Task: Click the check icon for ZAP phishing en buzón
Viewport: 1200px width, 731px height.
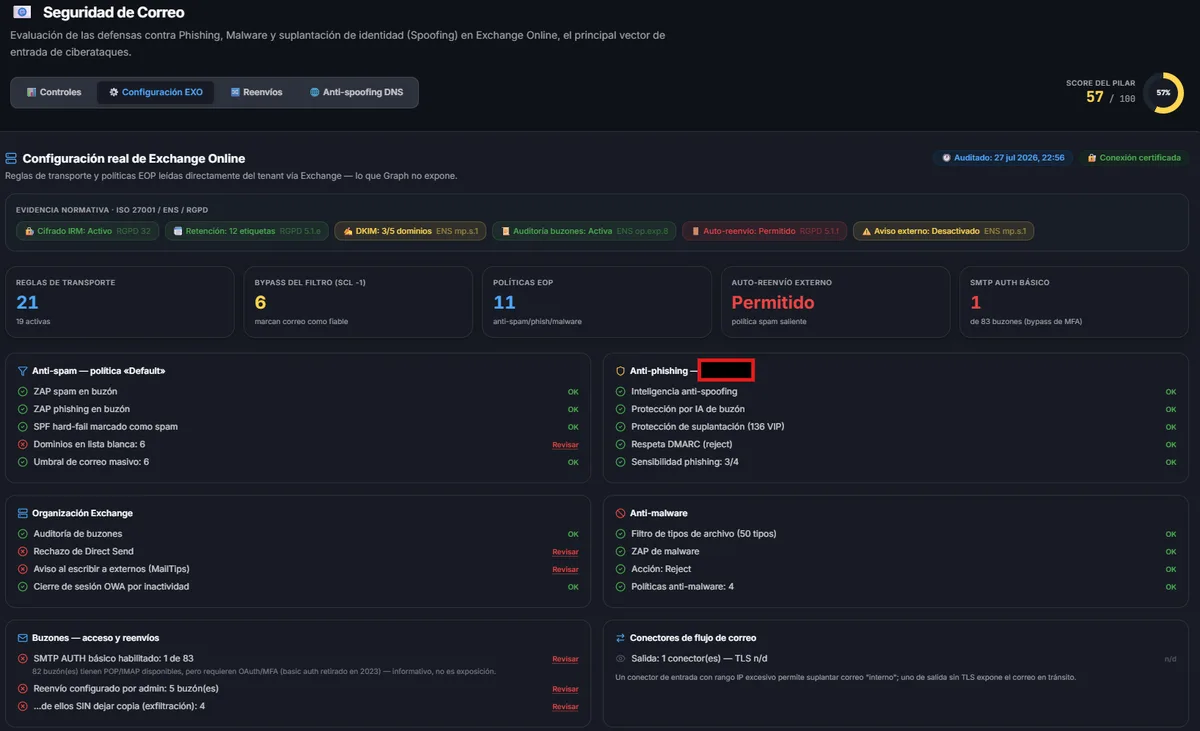Action: tap(23, 409)
